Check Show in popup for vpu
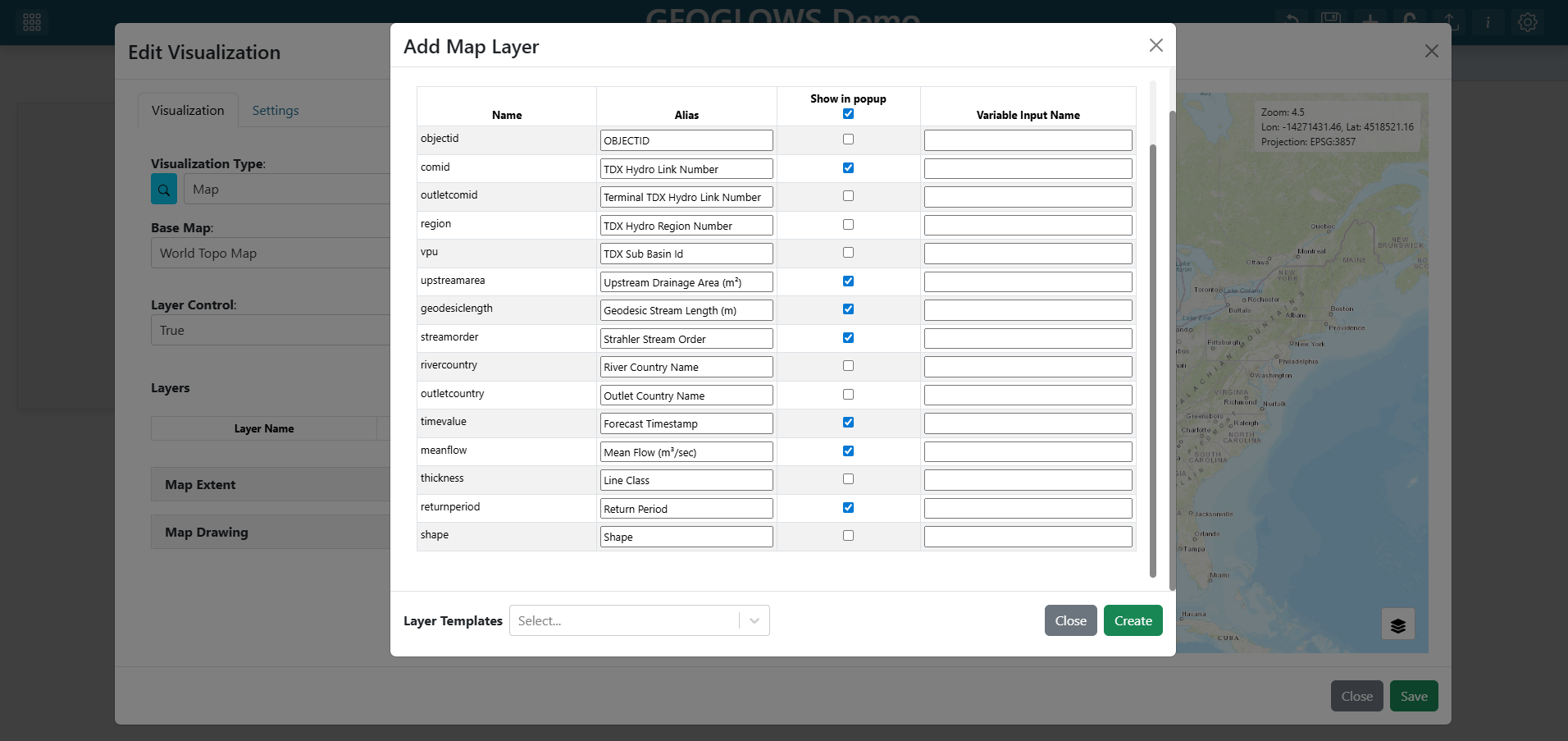 pos(848,253)
